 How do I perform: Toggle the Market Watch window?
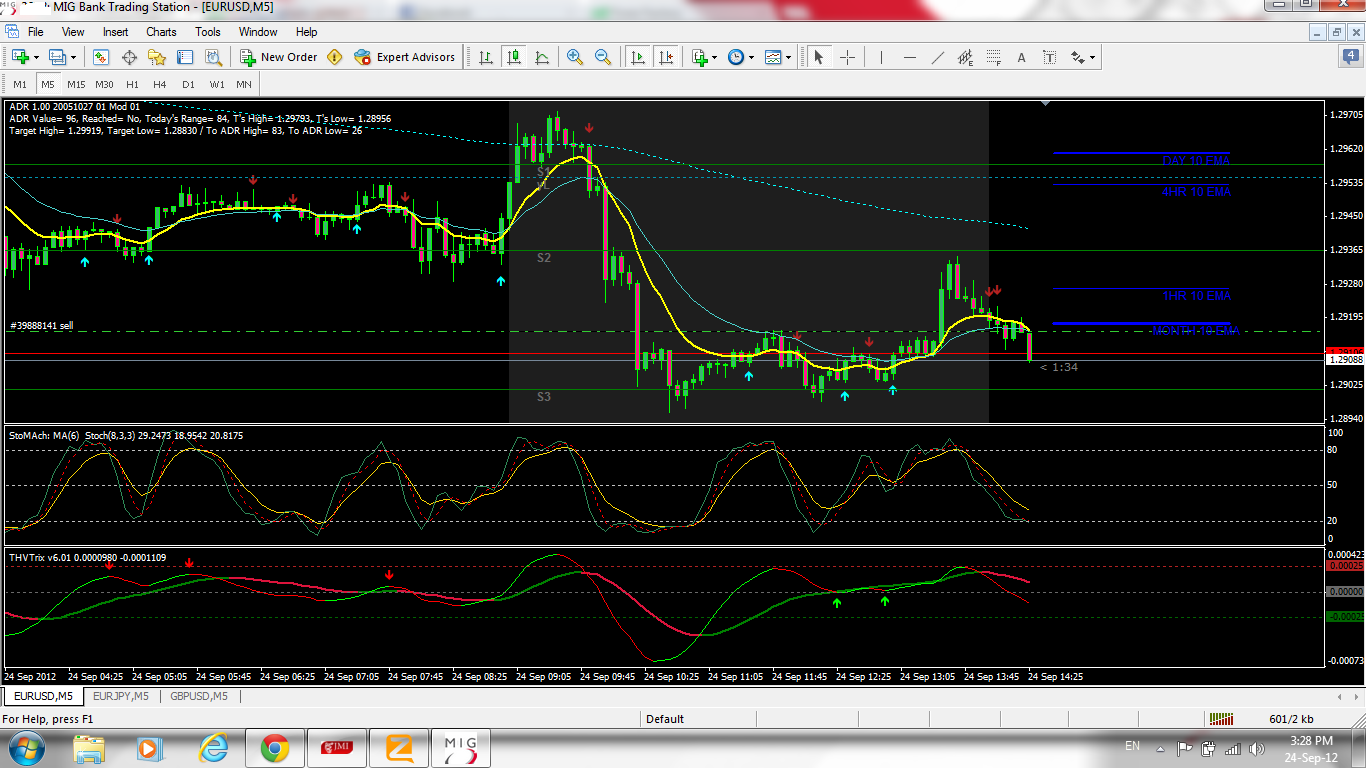click(x=101, y=57)
